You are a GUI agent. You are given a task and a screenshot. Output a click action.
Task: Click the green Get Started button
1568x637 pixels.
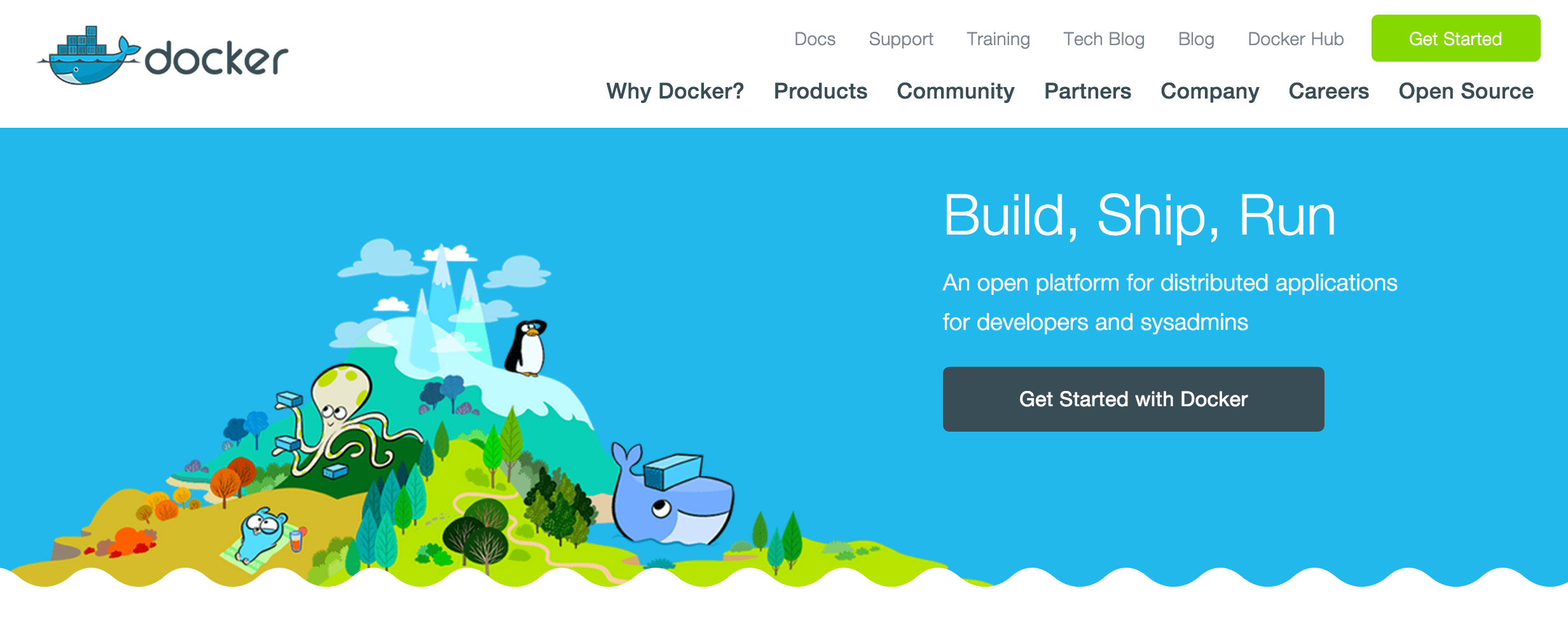pyautogui.click(x=1455, y=38)
